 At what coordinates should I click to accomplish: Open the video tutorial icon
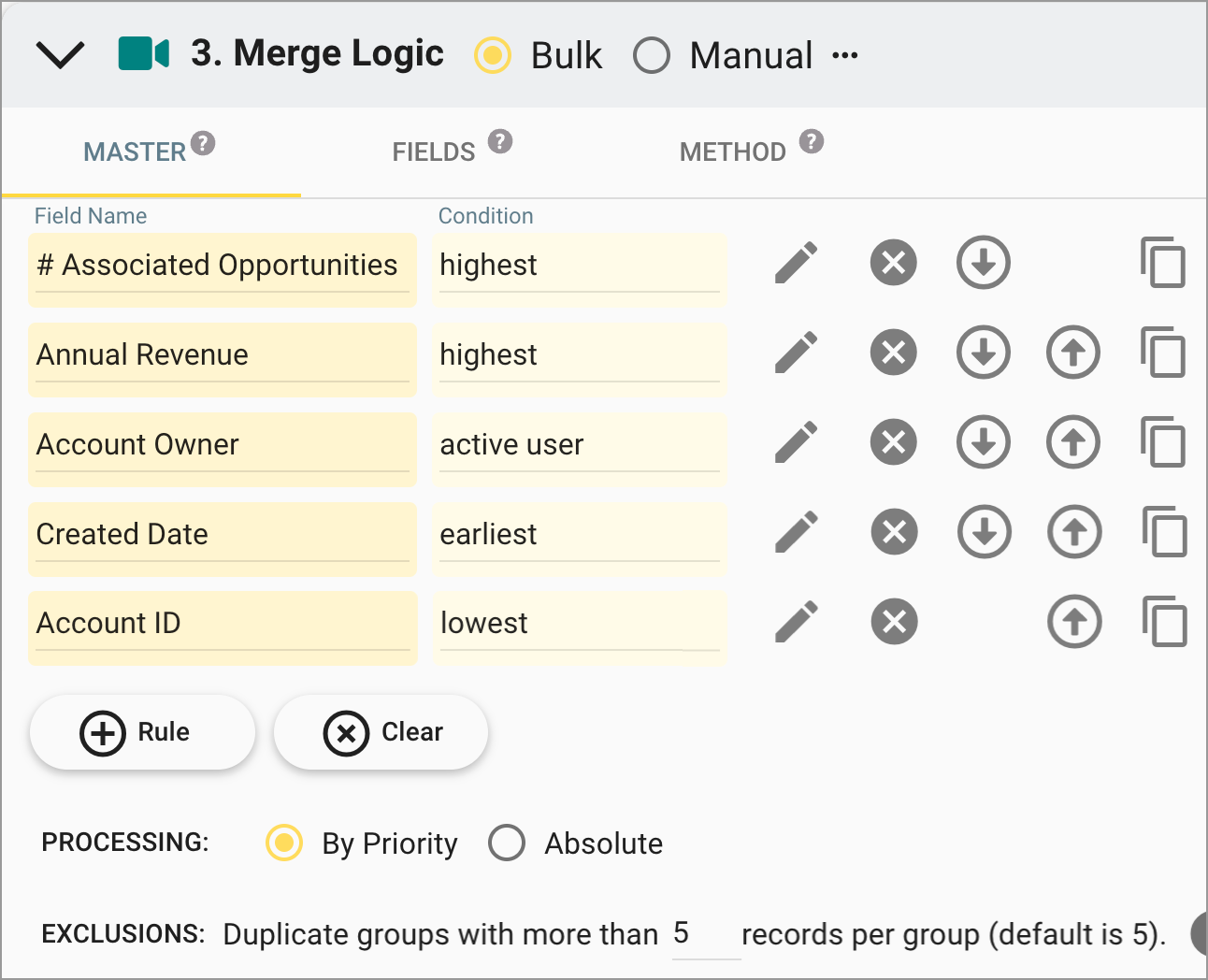(x=143, y=53)
